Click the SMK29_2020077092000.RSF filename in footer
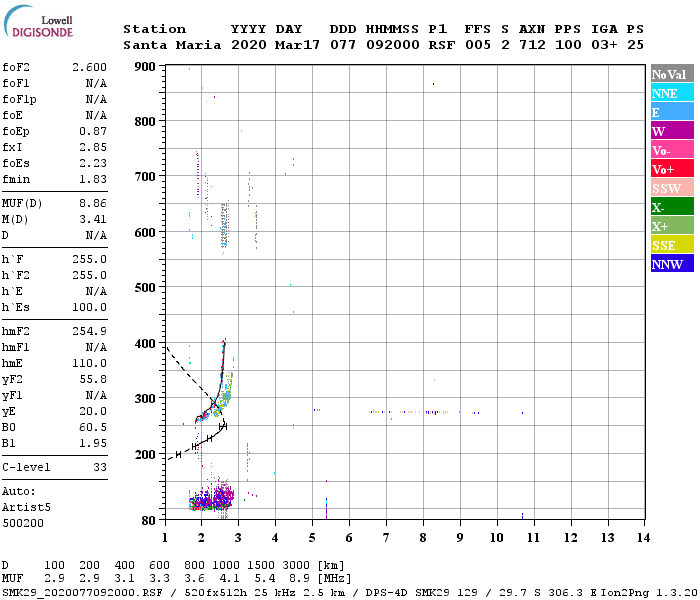The image size is (700, 600). (x=82, y=593)
